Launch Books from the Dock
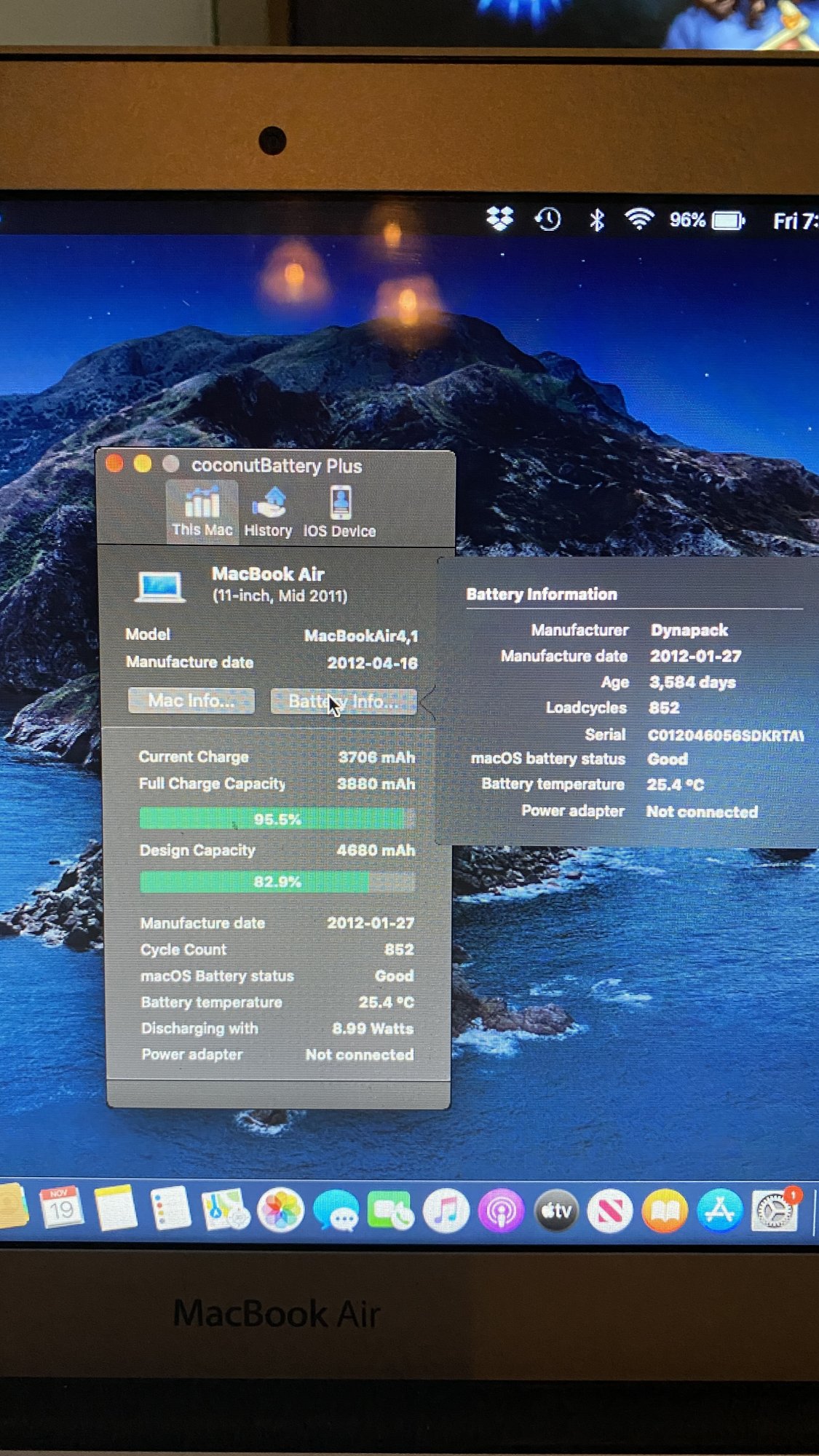 tap(665, 1211)
